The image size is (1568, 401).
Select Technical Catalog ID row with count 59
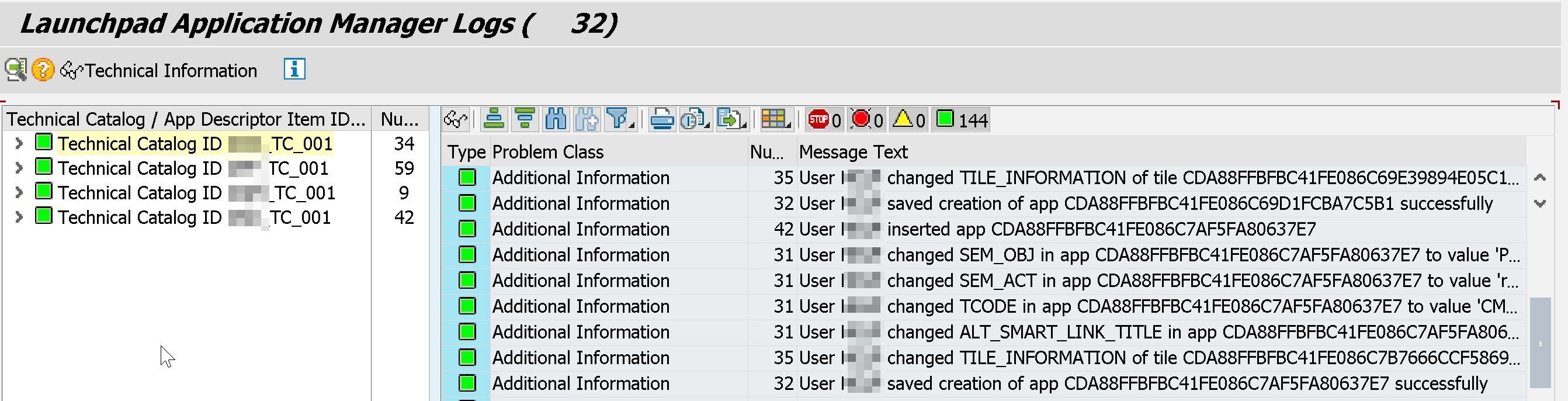point(193,168)
